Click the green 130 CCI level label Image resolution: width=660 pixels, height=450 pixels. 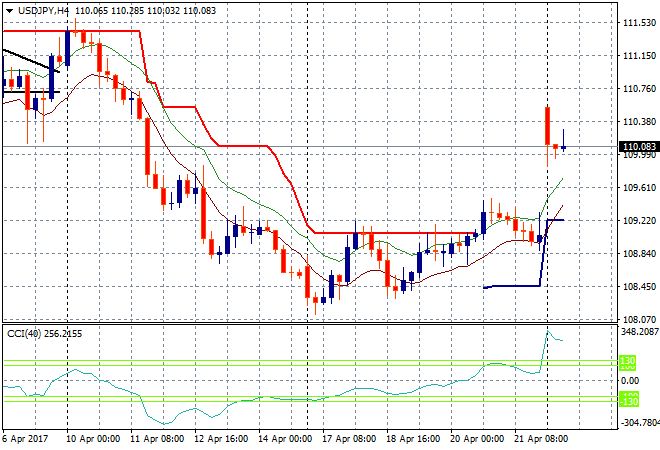tap(628, 362)
